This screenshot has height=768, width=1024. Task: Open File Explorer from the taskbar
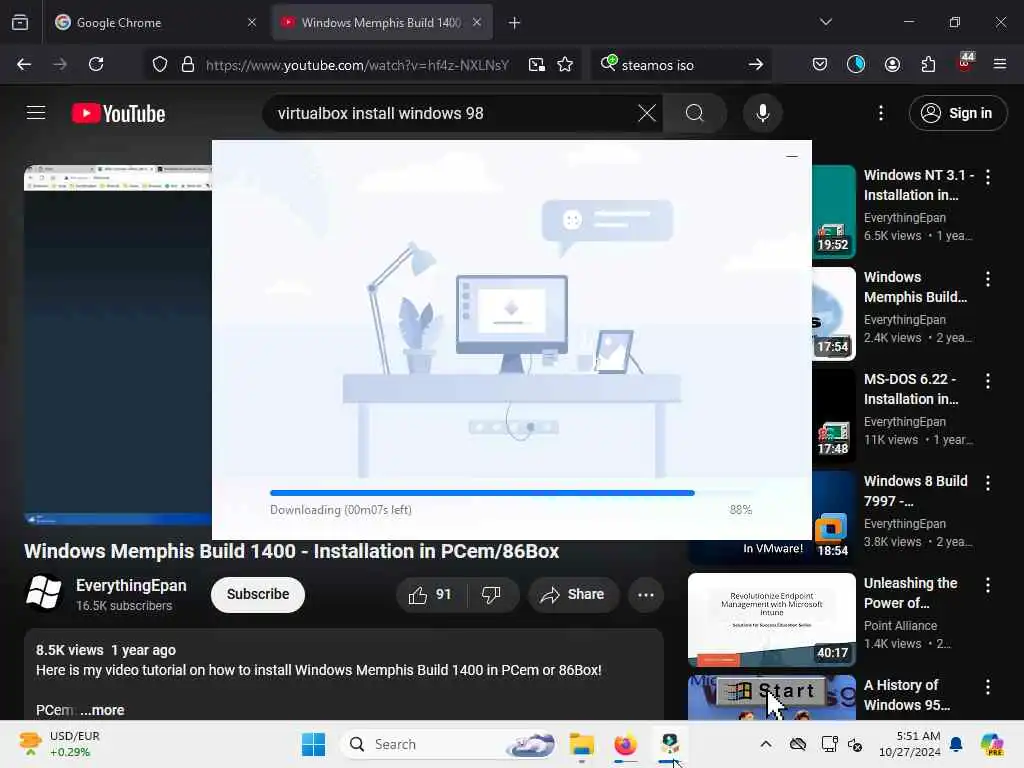coord(581,744)
